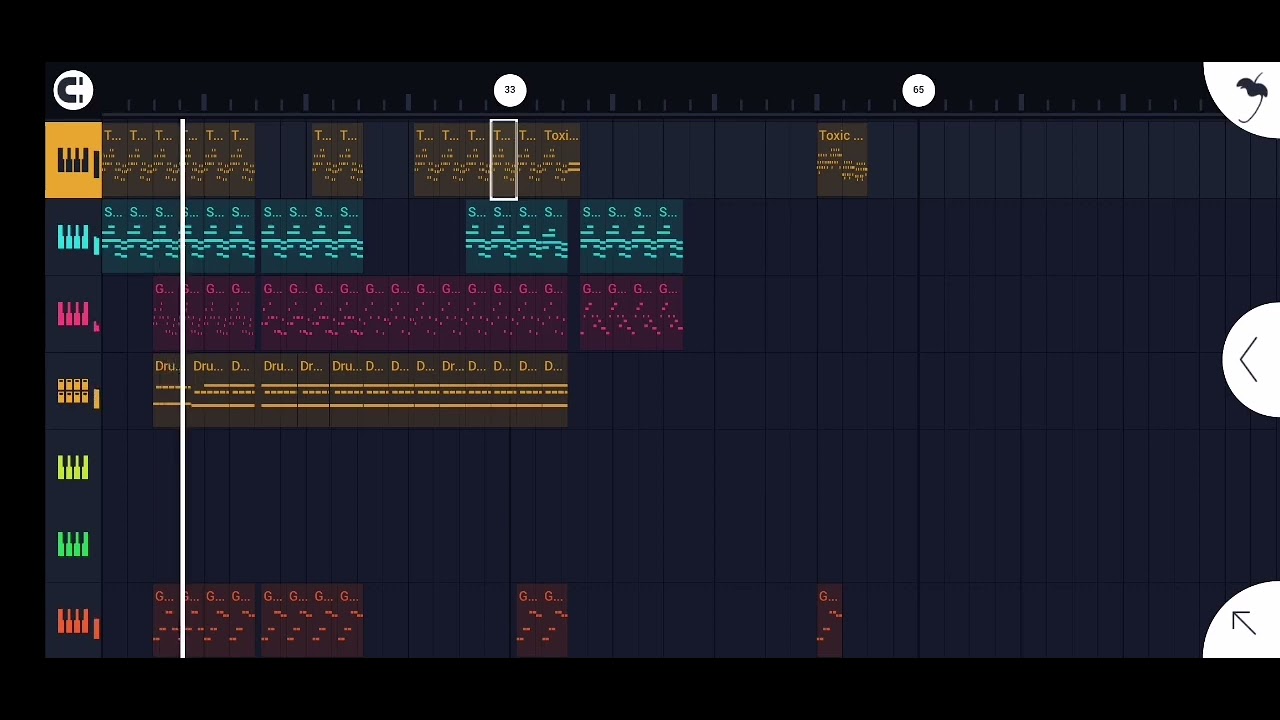The height and width of the screenshot is (720, 1280).
Task: Select the lime keyboard track icon
Action: [x=73, y=468]
